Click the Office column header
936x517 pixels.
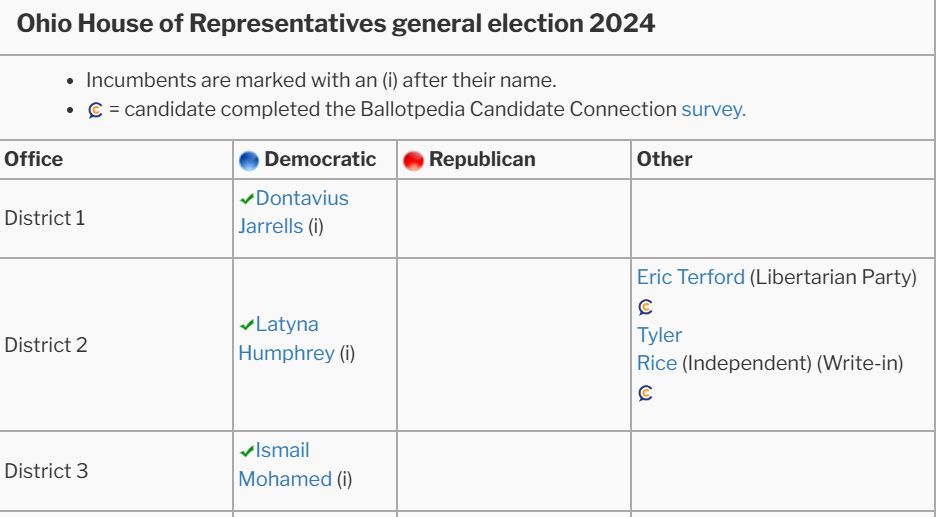pyautogui.click(x=33, y=159)
